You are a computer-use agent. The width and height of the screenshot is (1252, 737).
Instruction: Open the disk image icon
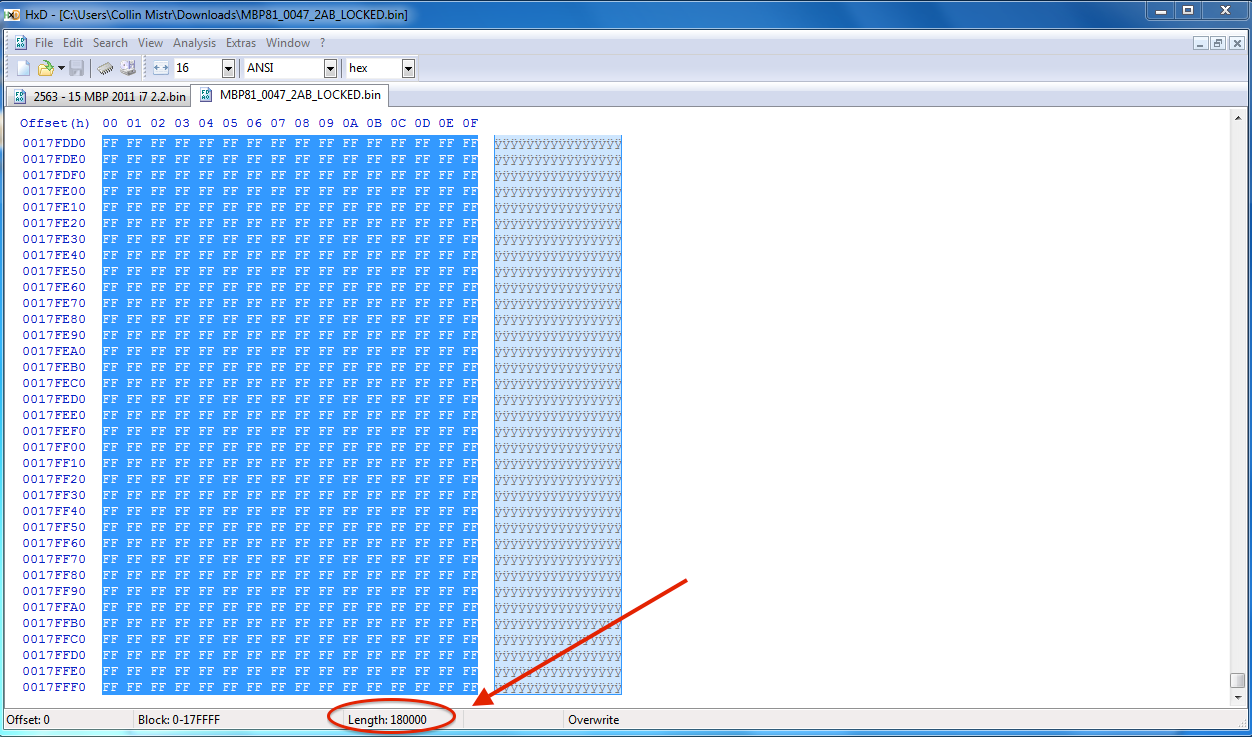[x=128, y=68]
